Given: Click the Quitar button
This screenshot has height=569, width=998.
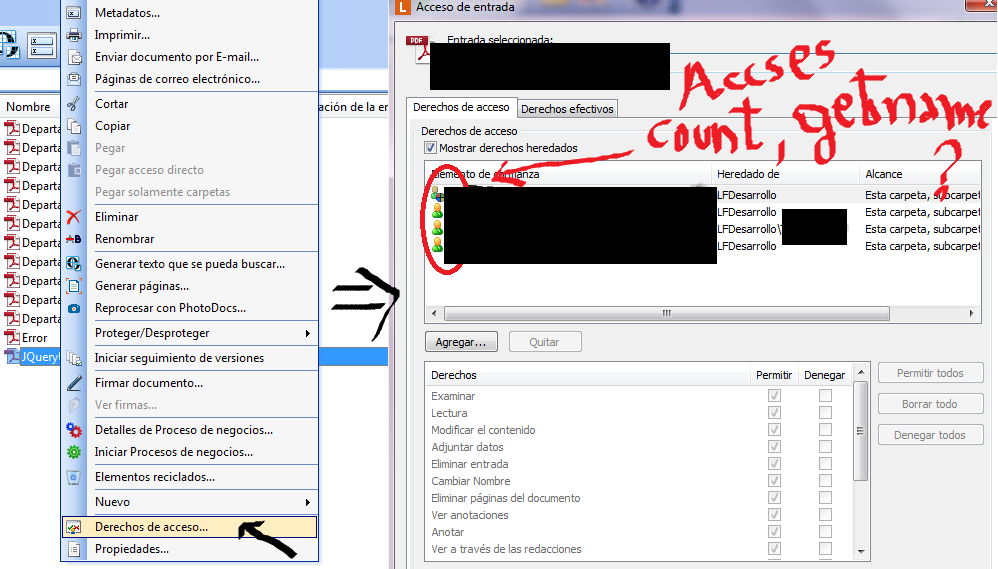Looking at the screenshot, I should 545,342.
